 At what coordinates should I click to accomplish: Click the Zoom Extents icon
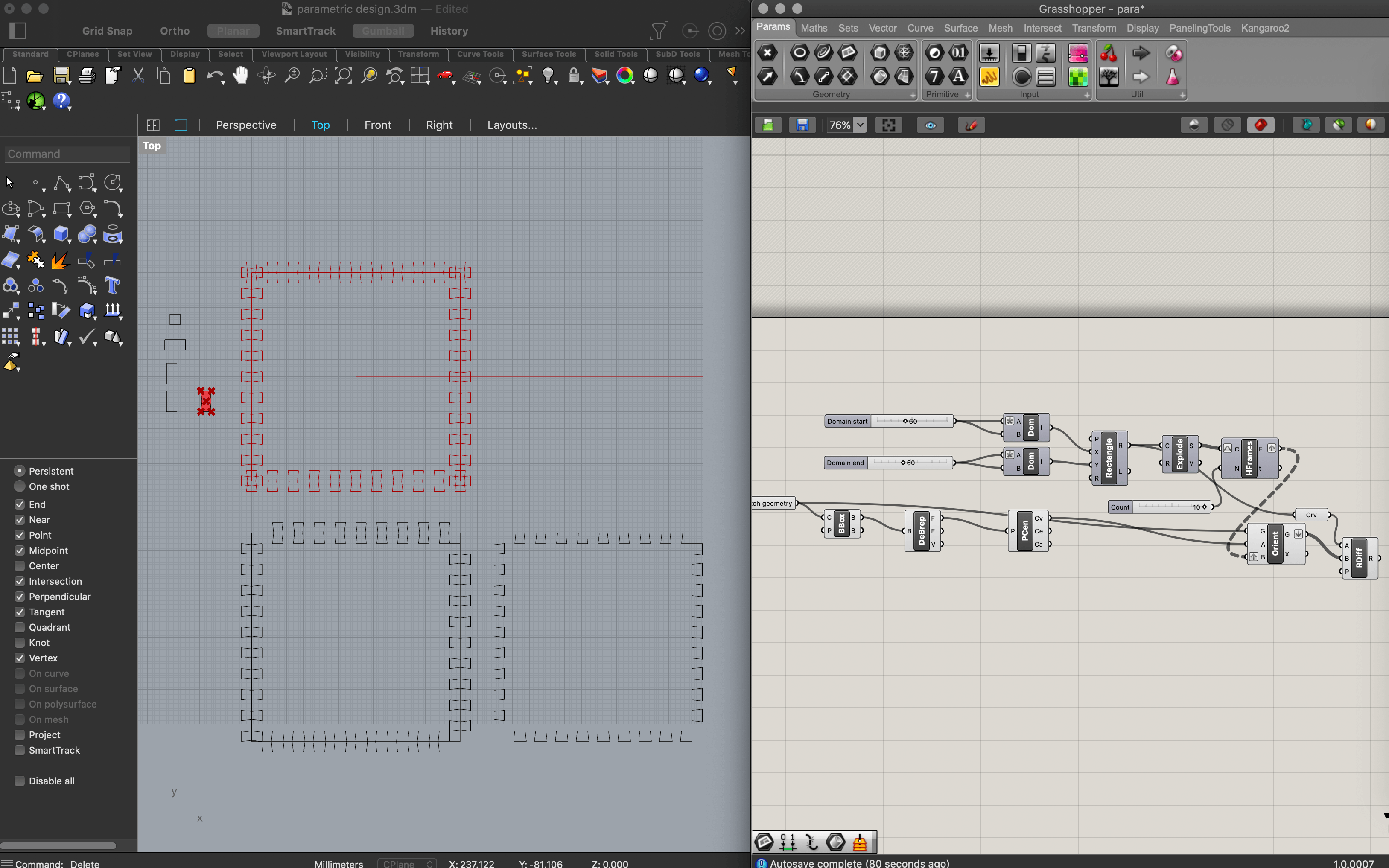343,75
